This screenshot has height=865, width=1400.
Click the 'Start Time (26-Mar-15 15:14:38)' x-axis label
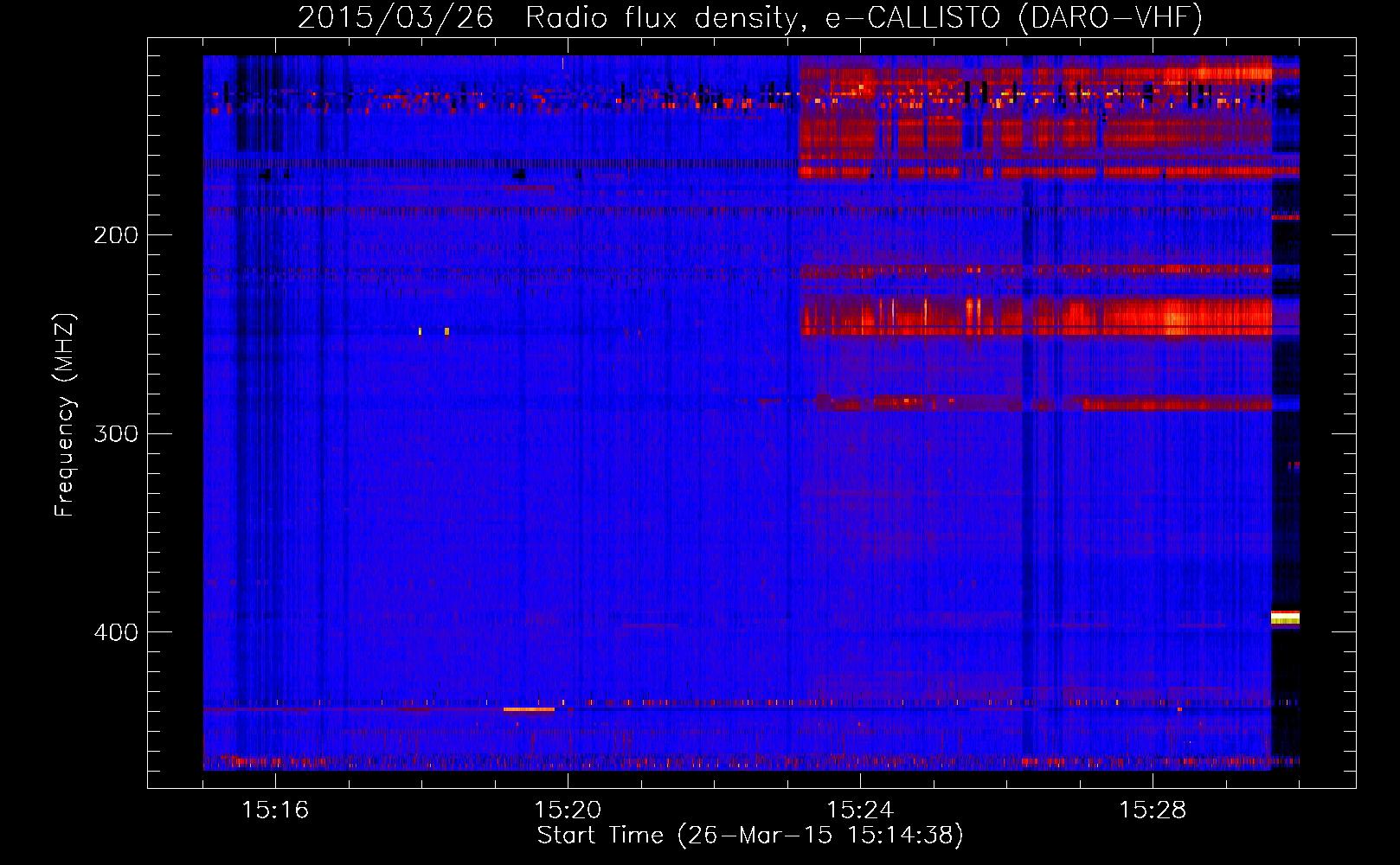coord(750,836)
